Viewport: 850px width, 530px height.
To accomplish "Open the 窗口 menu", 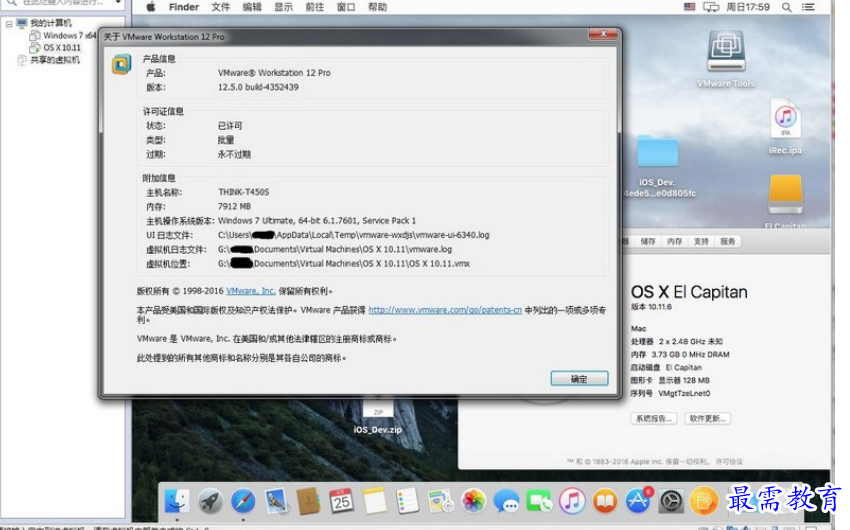I will (x=346, y=7).
